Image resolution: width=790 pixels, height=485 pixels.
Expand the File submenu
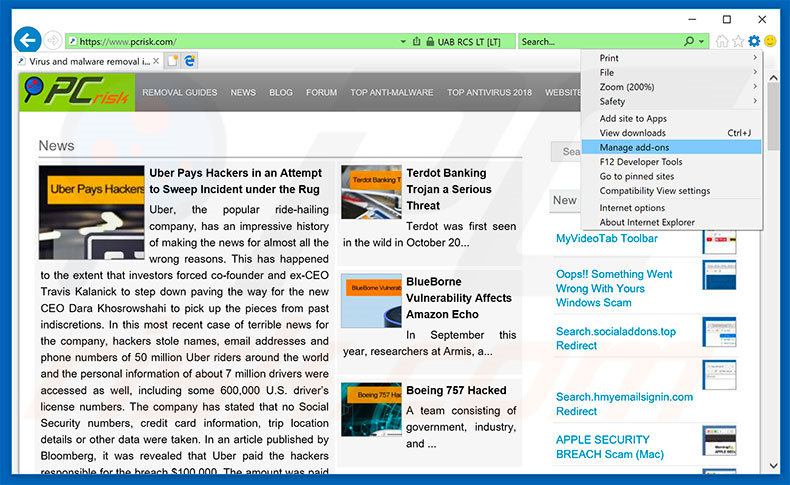coord(671,73)
